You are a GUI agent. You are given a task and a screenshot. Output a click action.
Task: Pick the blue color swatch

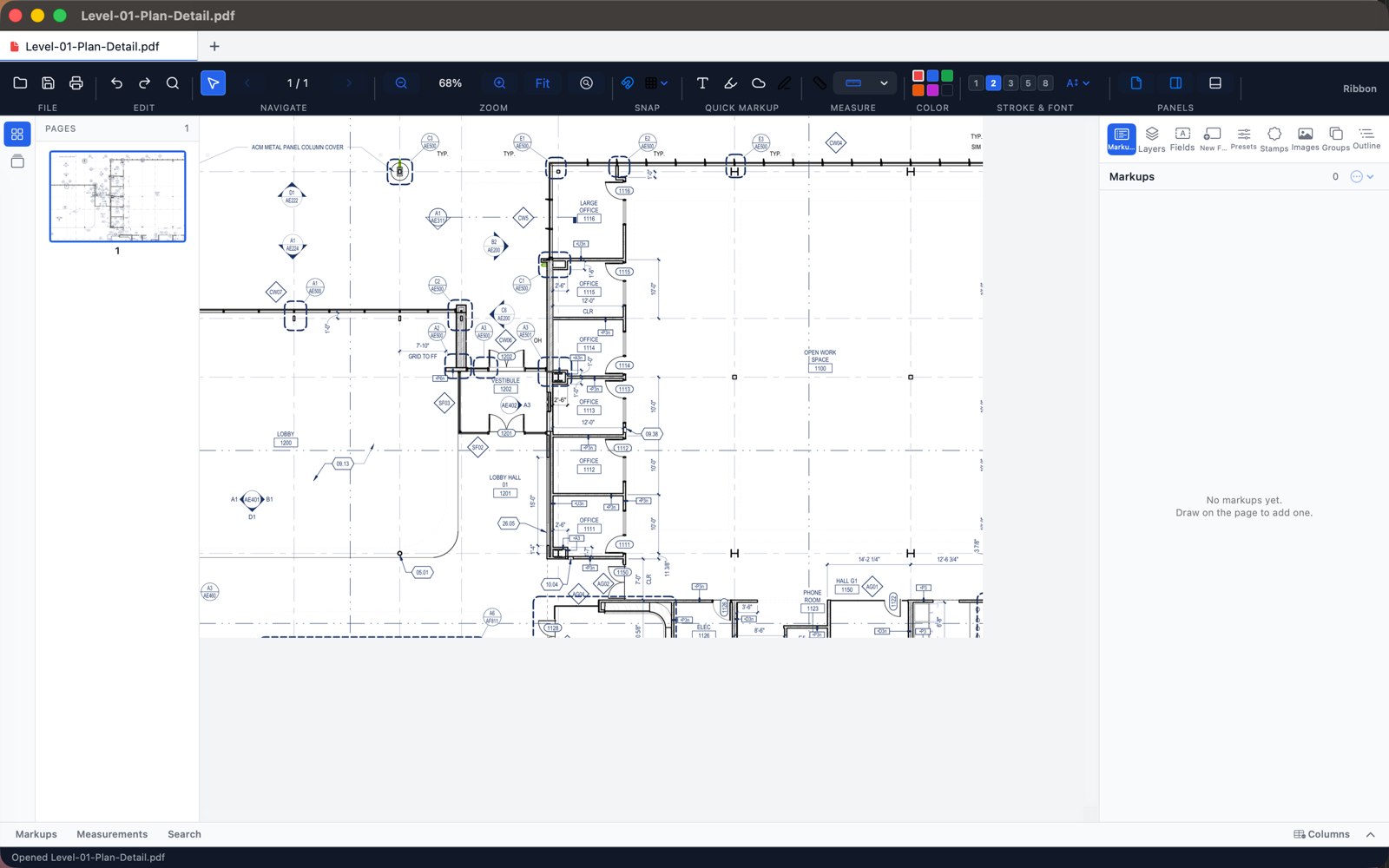[x=932, y=76]
